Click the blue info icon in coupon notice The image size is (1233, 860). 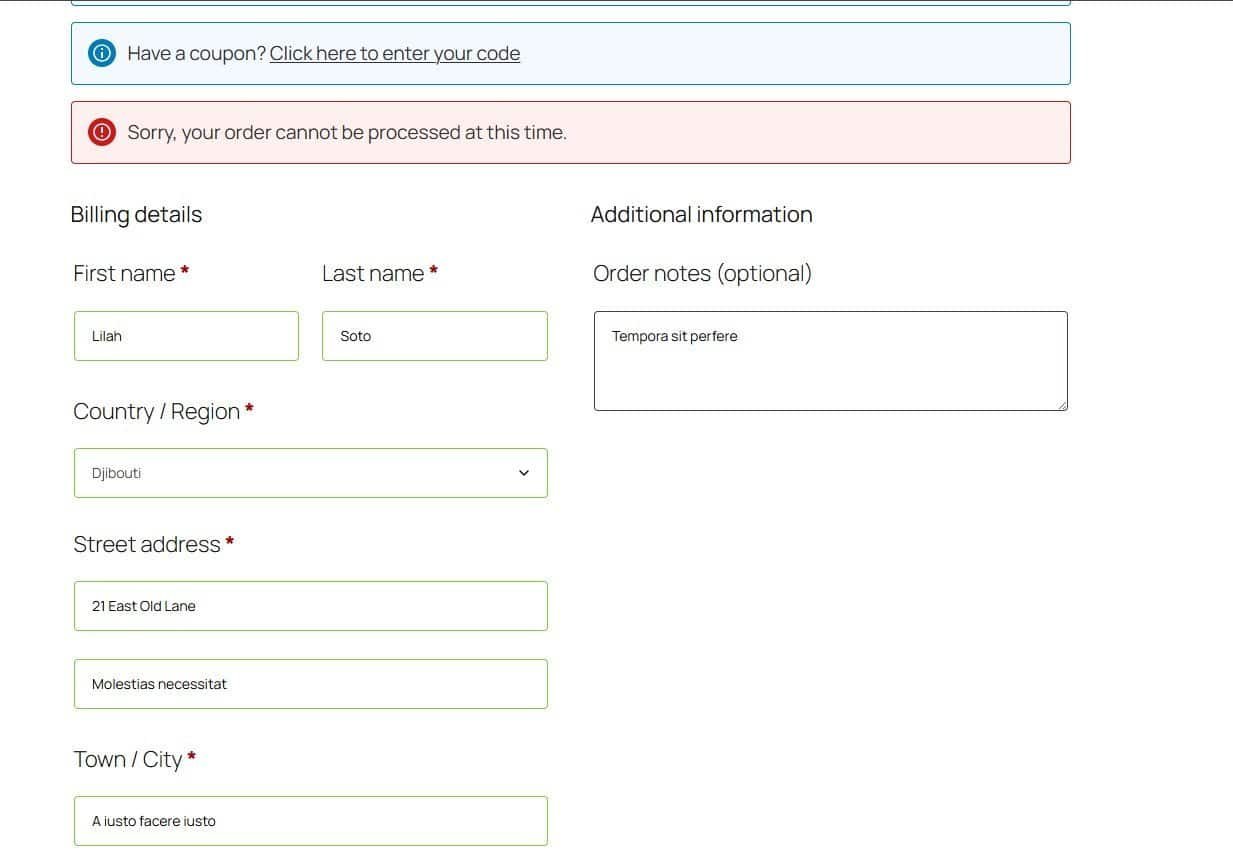pos(102,53)
